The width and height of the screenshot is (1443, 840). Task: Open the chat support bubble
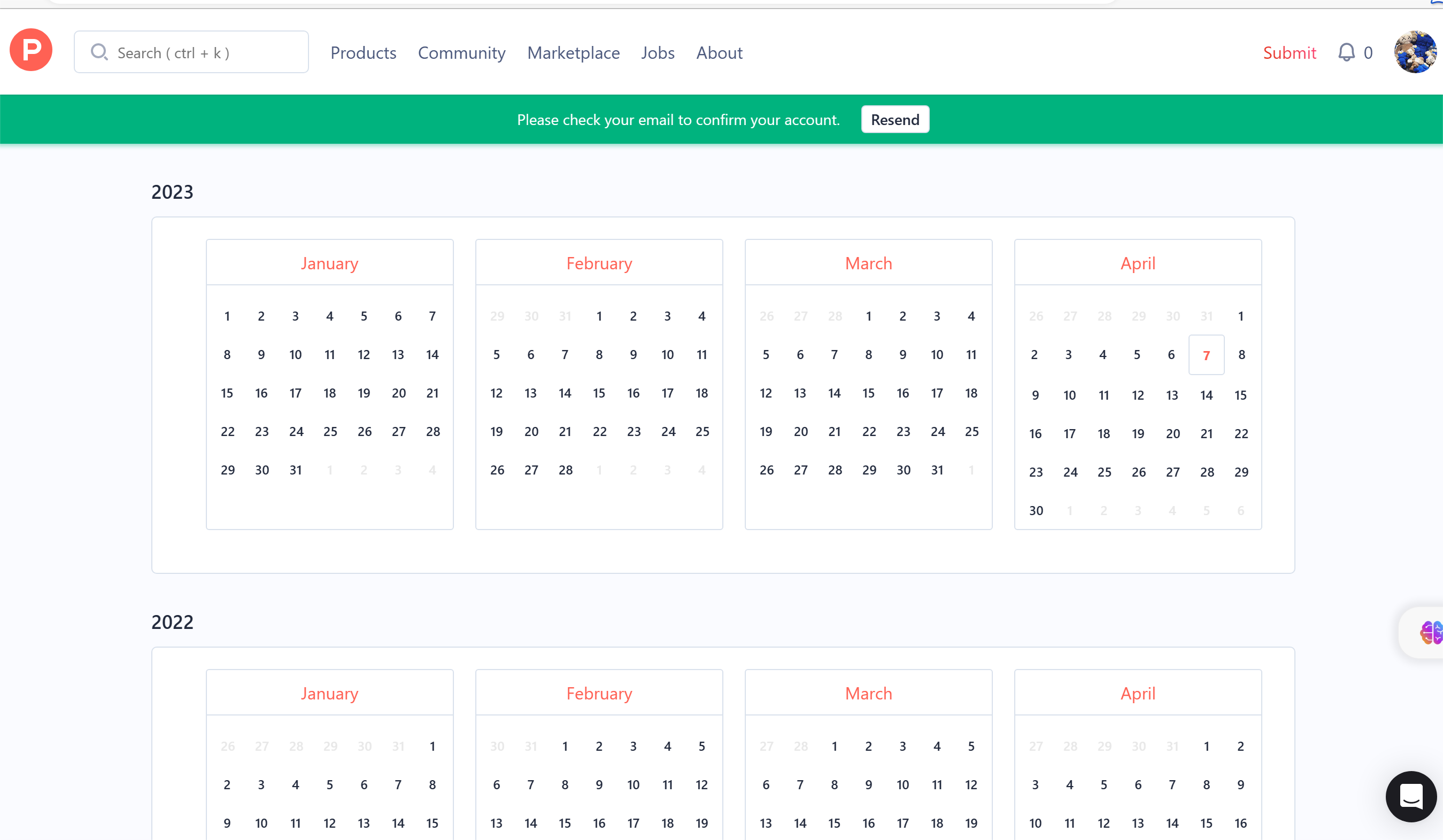point(1410,796)
